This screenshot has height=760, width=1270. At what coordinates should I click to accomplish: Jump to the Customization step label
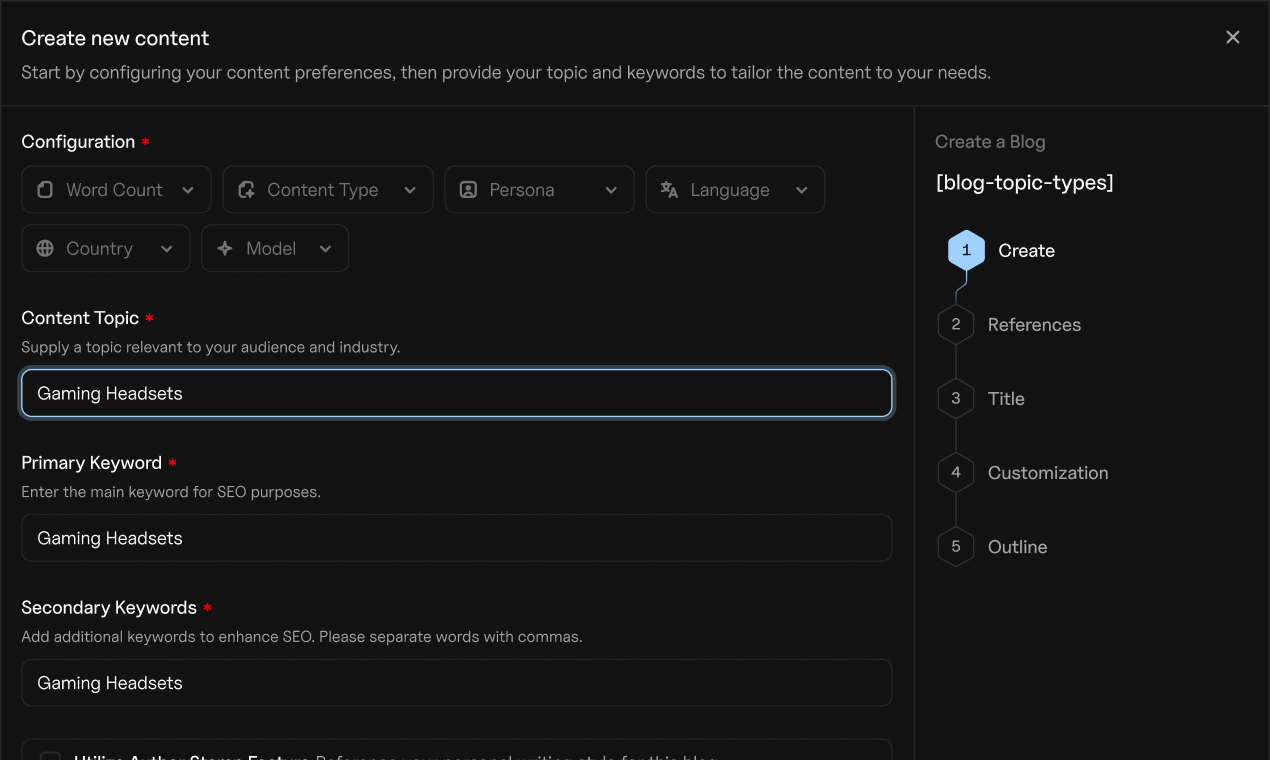(x=1047, y=473)
